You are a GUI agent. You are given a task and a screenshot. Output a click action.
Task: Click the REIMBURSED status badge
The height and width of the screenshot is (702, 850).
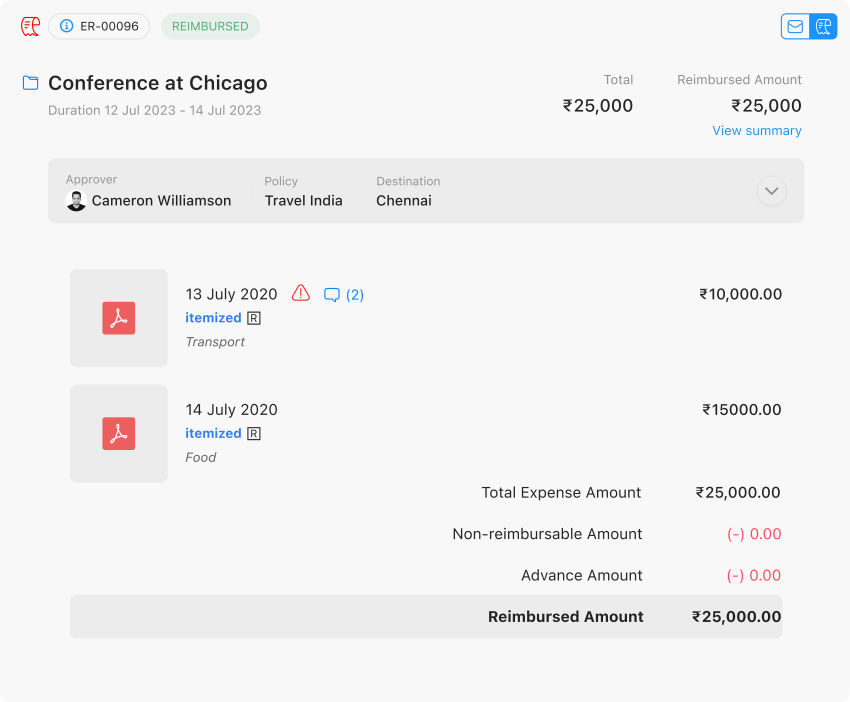(210, 26)
